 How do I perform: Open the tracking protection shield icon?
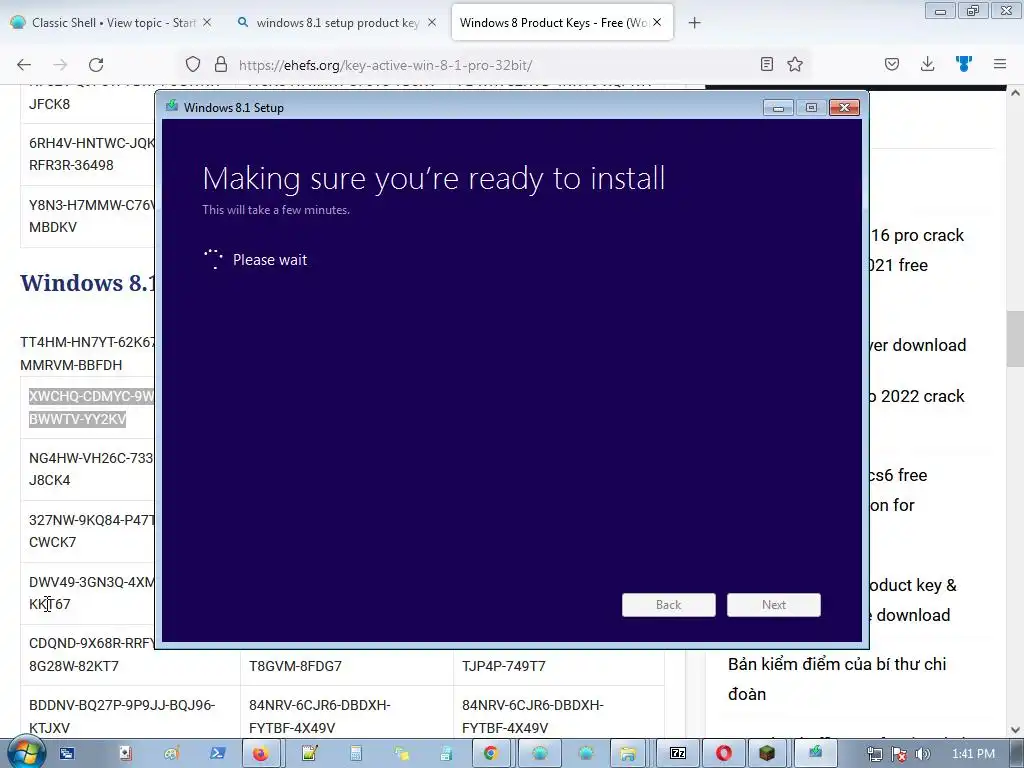(193, 64)
